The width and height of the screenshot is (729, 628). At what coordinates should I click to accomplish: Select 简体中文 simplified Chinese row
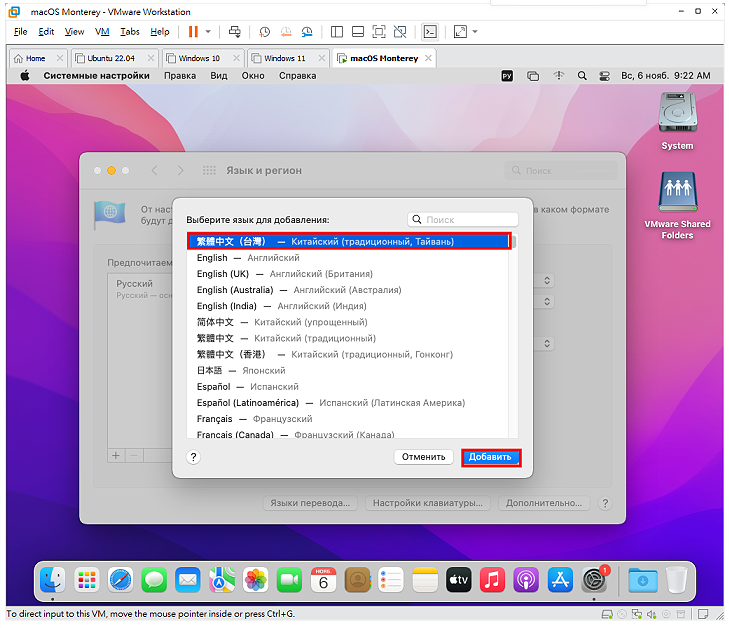[x=348, y=322]
